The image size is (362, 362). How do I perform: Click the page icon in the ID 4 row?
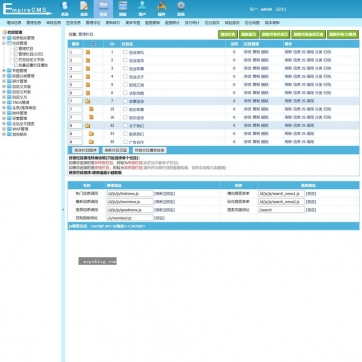[88, 76]
